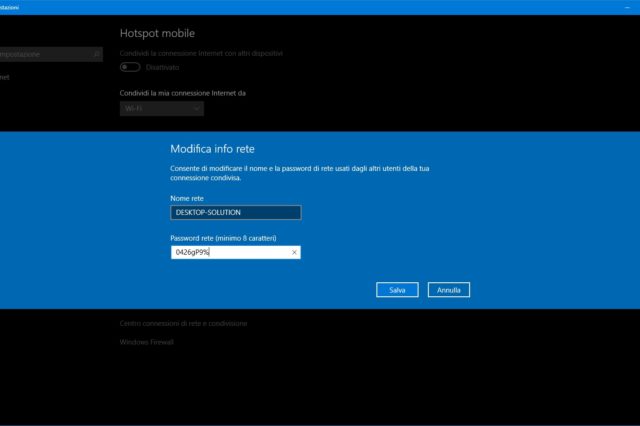Screen dimensions: 640x426
Task: Click the Annulla button
Action: tap(449, 290)
